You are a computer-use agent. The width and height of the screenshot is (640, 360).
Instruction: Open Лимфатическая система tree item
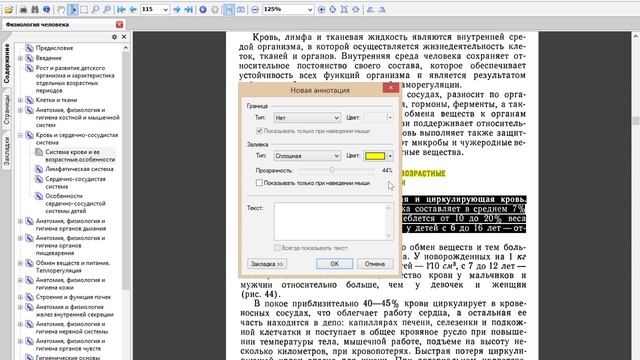79,169
